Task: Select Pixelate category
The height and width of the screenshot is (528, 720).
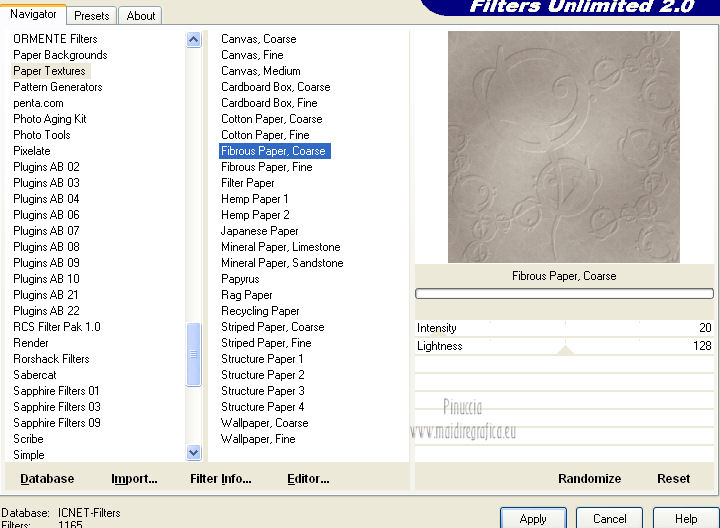Action: pos(32,151)
